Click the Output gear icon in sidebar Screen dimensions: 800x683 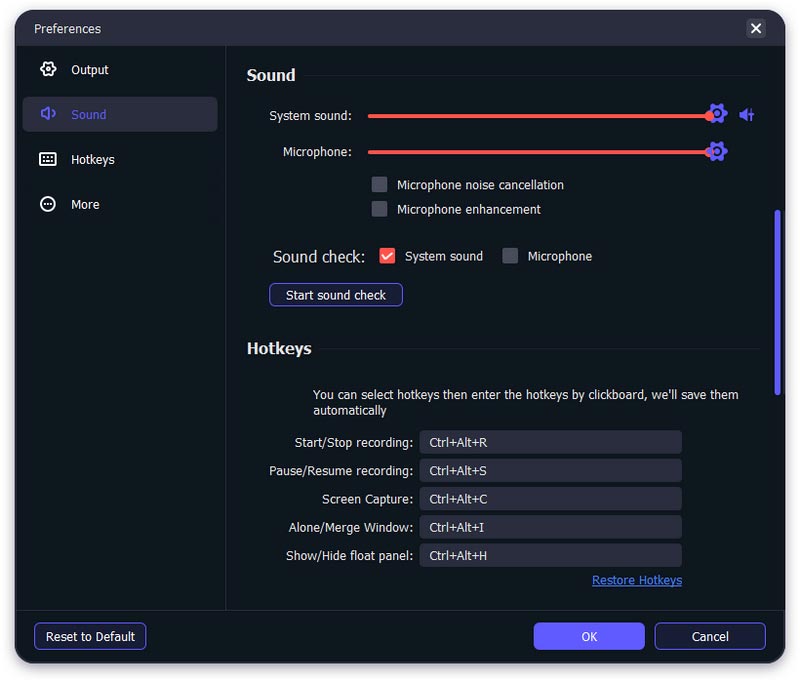(48, 70)
